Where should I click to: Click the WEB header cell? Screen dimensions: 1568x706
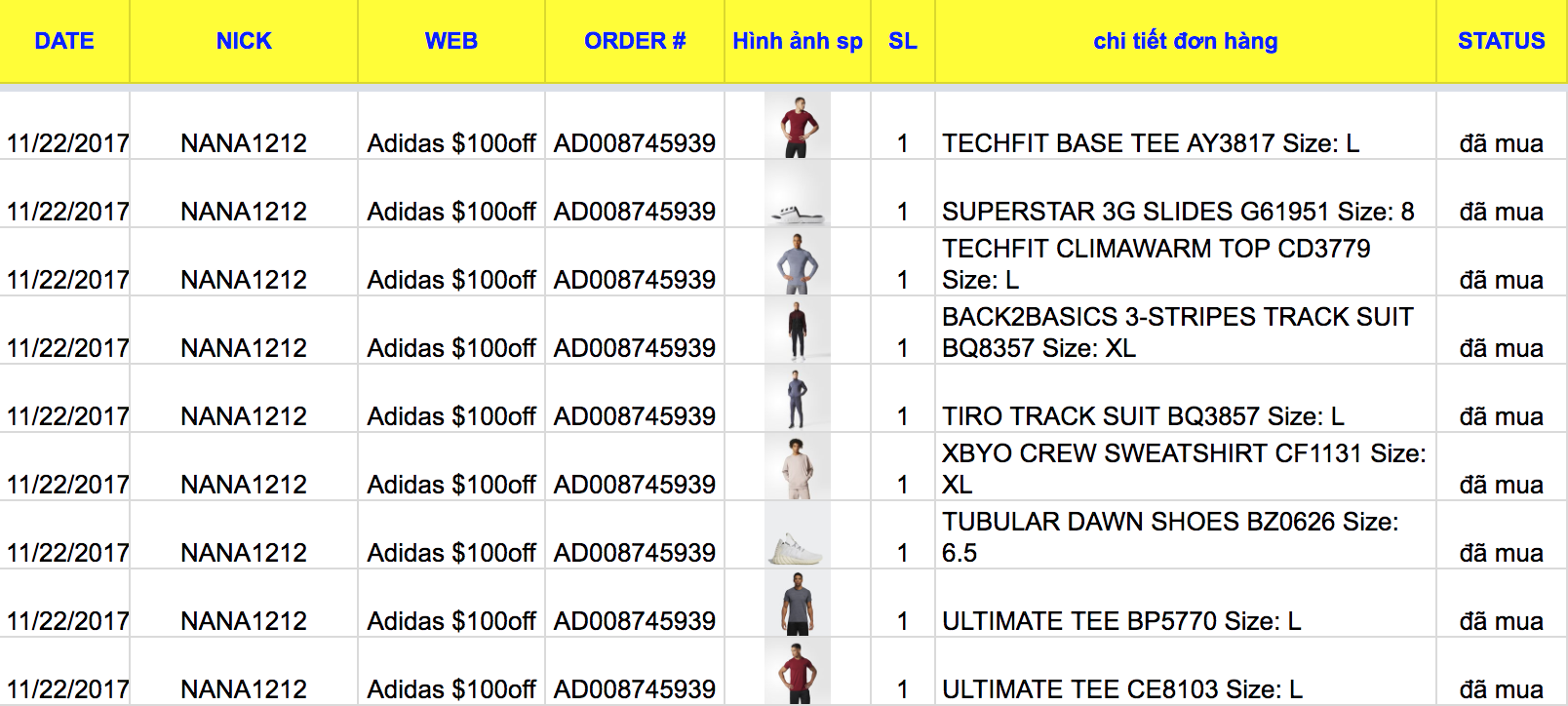451,41
